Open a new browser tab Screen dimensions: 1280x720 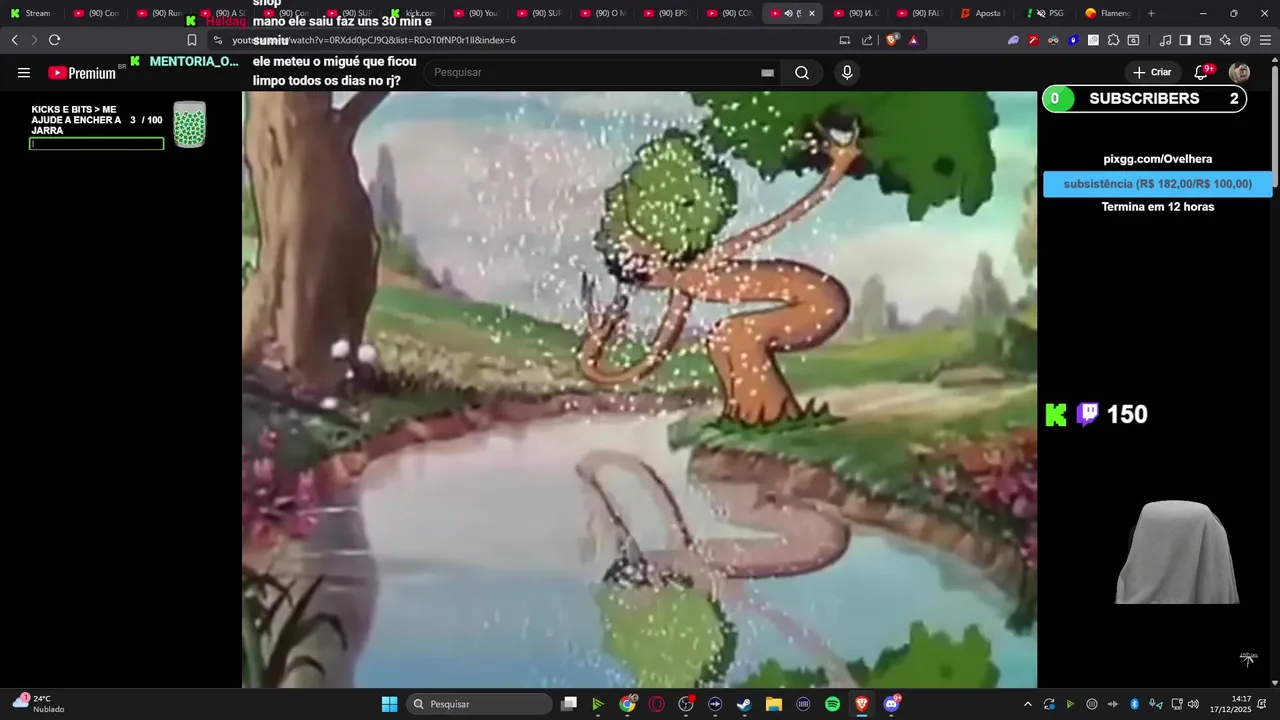tap(1151, 13)
